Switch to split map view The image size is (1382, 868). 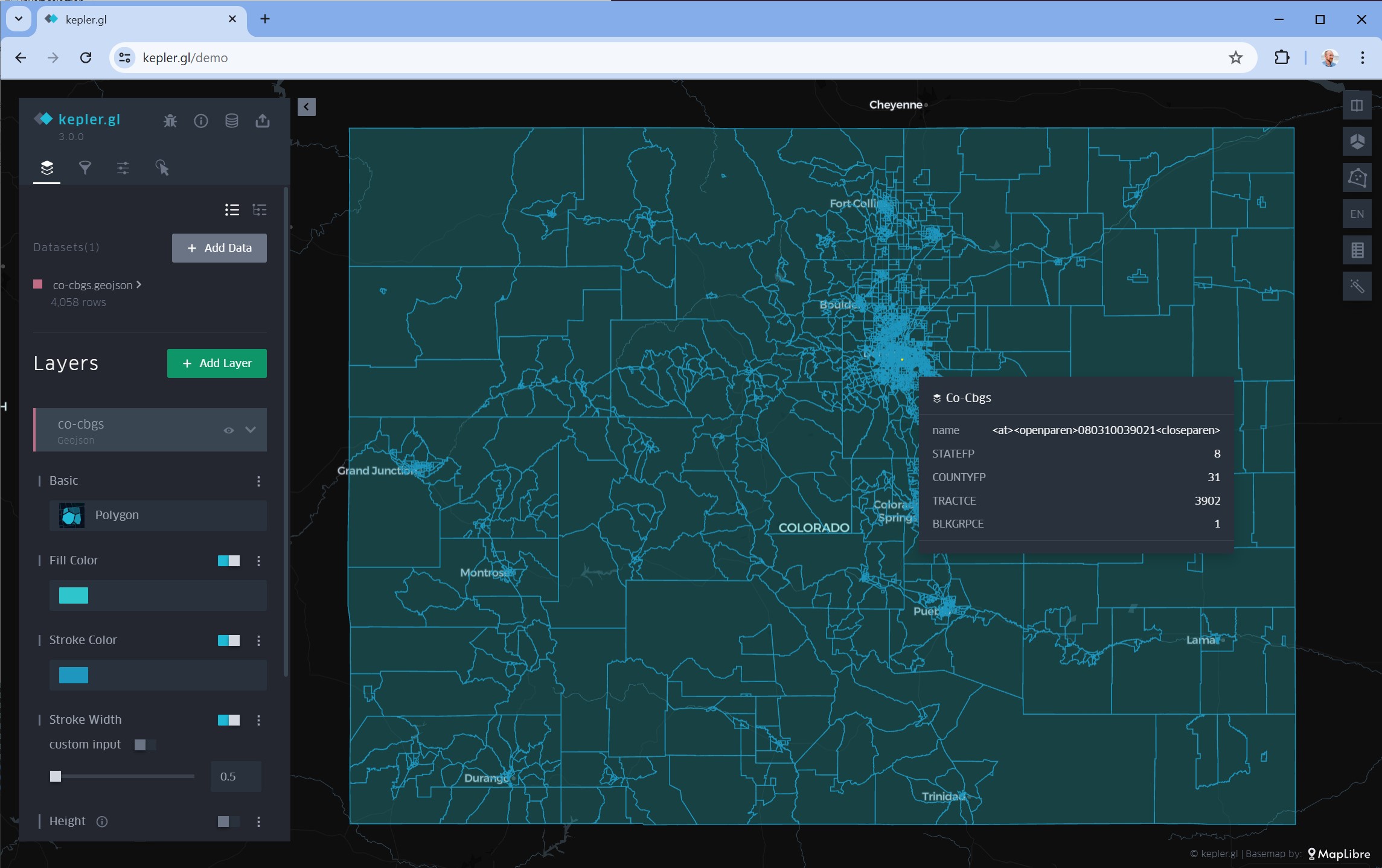(x=1357, y=106)
